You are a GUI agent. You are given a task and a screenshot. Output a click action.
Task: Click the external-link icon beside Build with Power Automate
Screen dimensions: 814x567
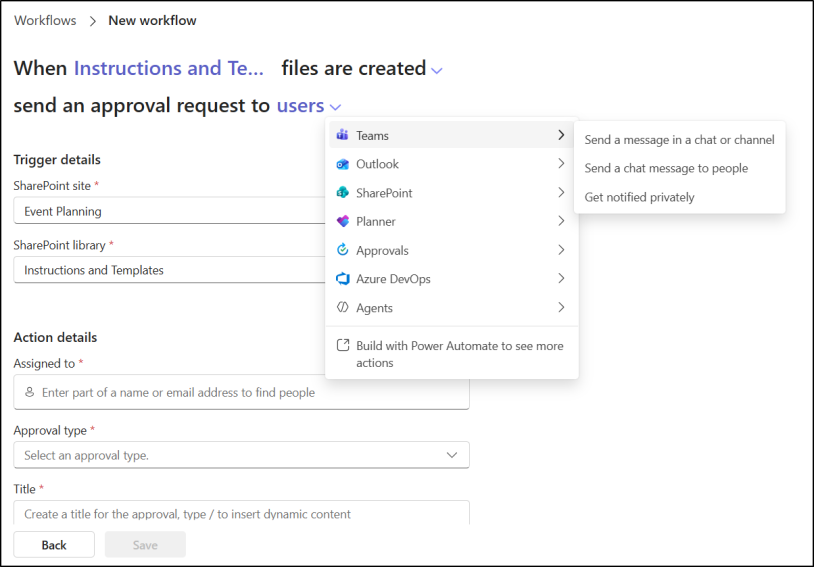(343, 345)
